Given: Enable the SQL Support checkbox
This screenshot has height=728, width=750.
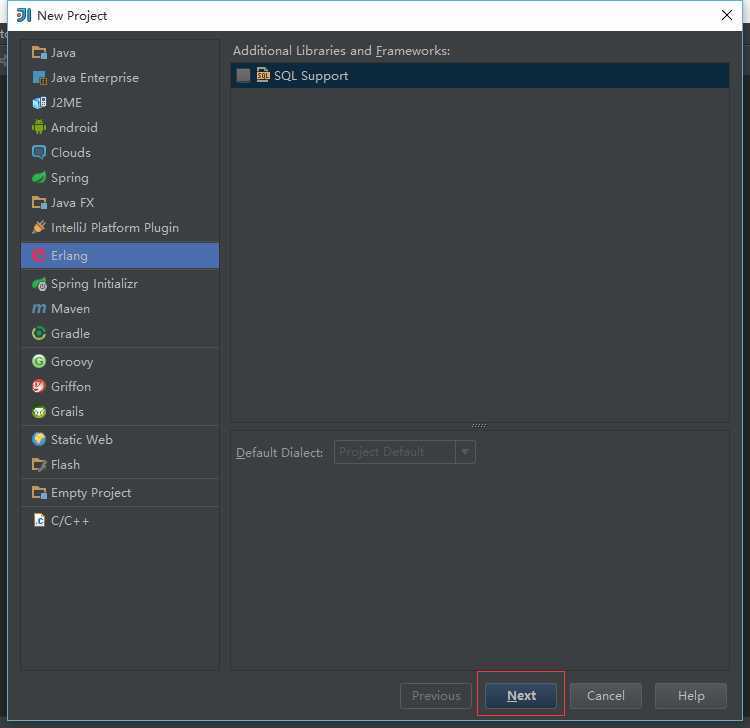Looking at the screenshot, I should coord(243,75).
